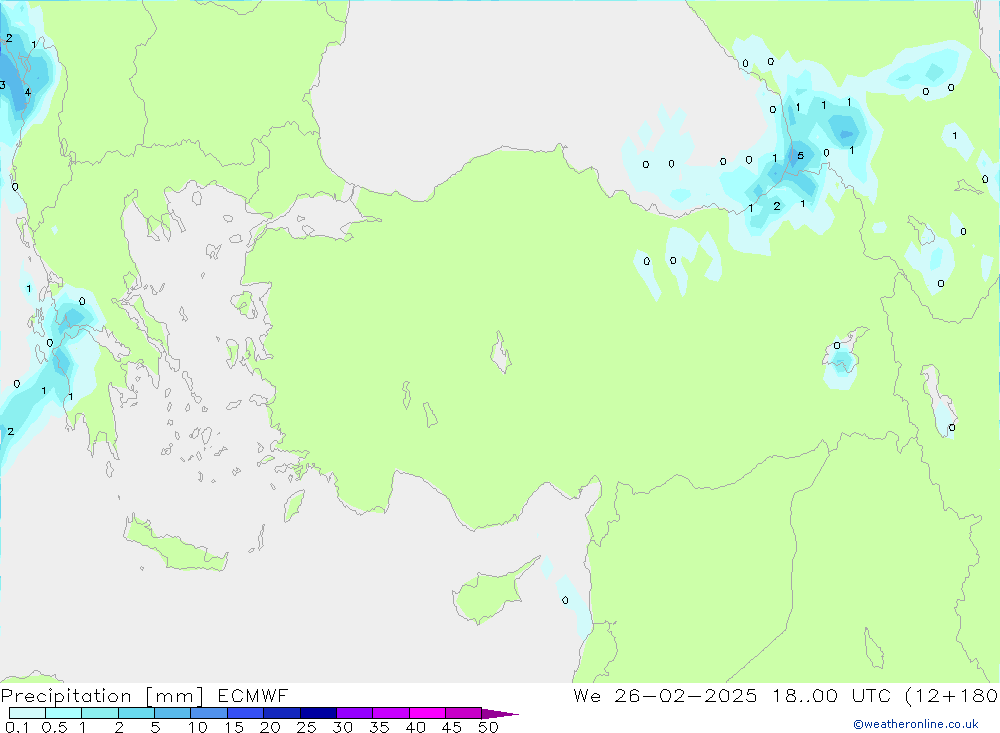Click the '3' precipitation value on the map

click(x=3, y=85)
